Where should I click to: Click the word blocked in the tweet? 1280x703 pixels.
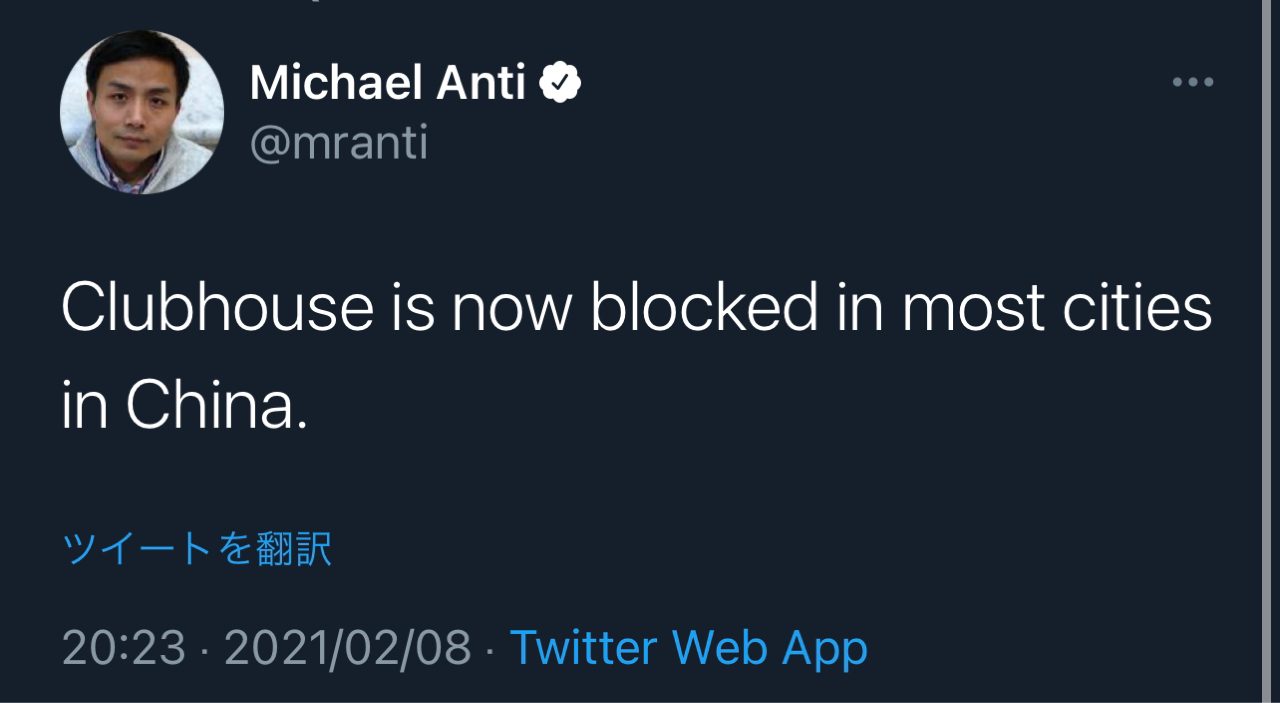coord(704,307)
